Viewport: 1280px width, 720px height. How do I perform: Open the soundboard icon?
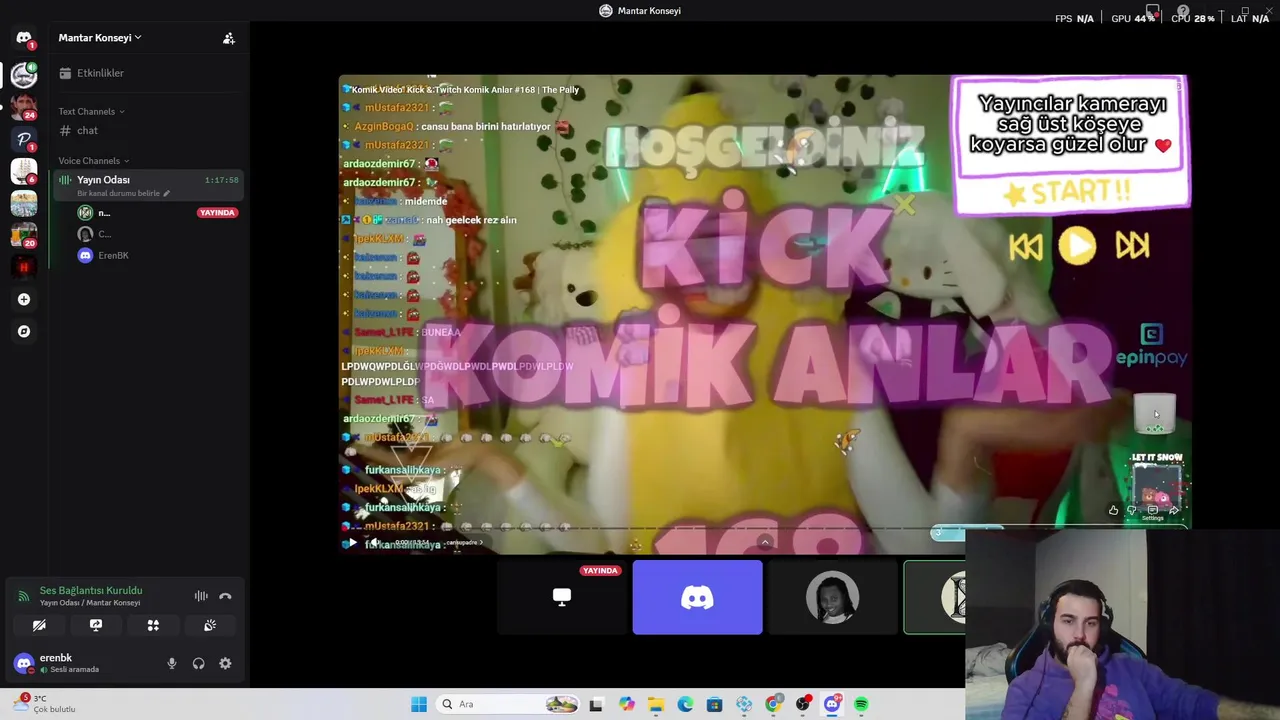coord(210,625)
